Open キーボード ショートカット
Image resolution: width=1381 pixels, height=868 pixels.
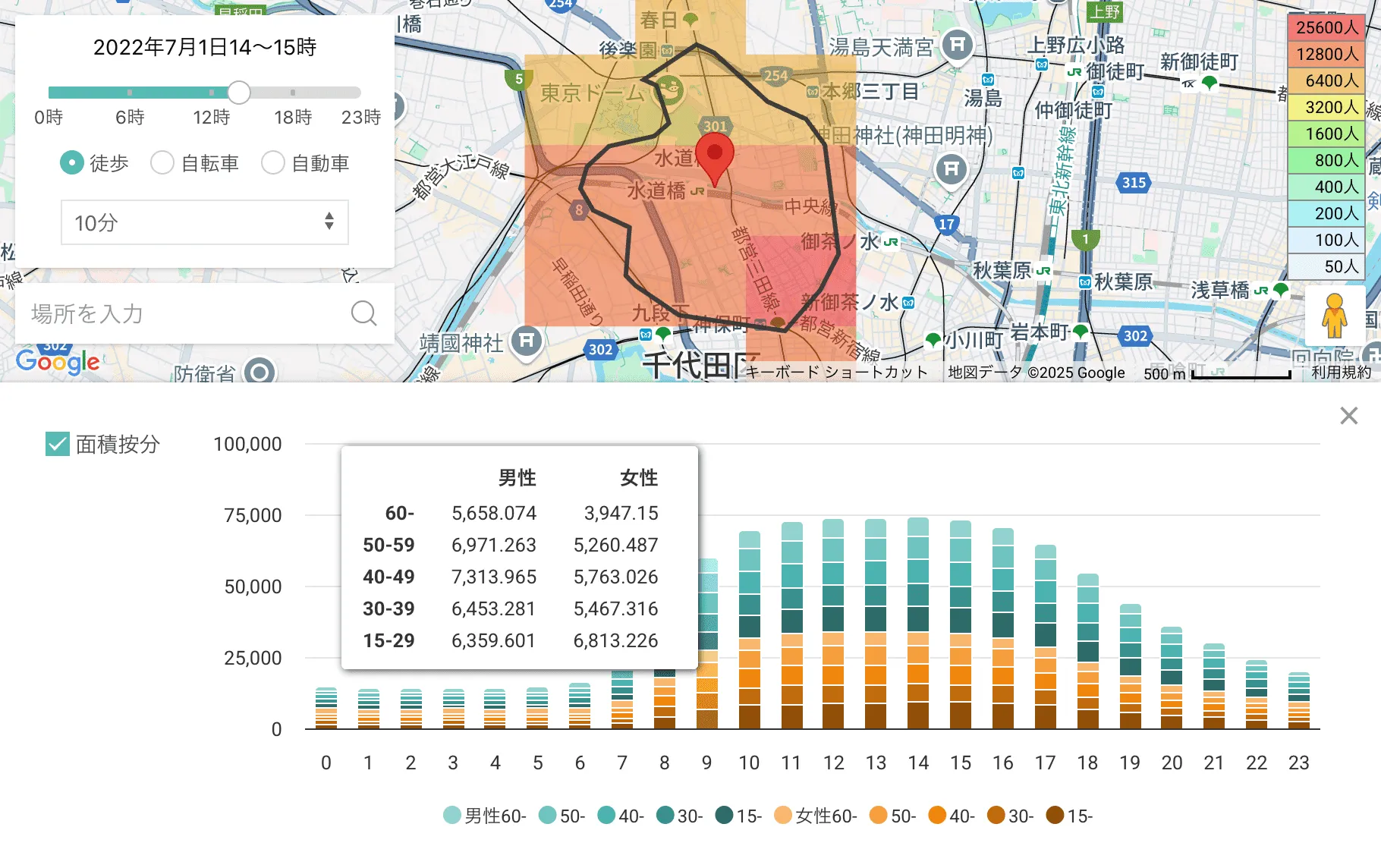pos(833,372)
